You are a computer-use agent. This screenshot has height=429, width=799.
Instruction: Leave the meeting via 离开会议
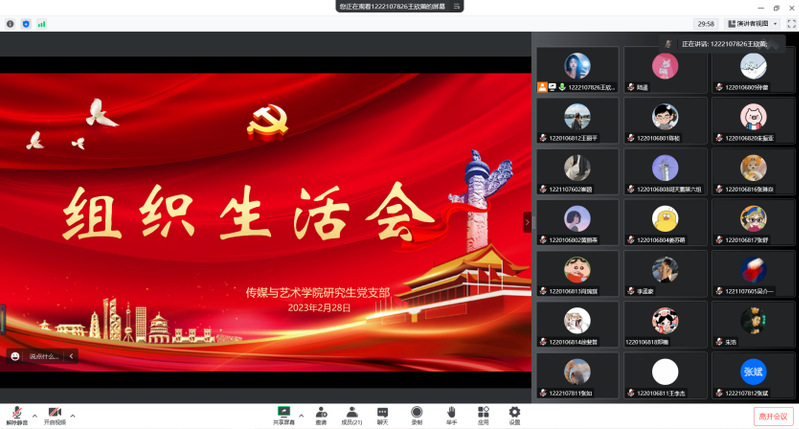tap(772, 416)
